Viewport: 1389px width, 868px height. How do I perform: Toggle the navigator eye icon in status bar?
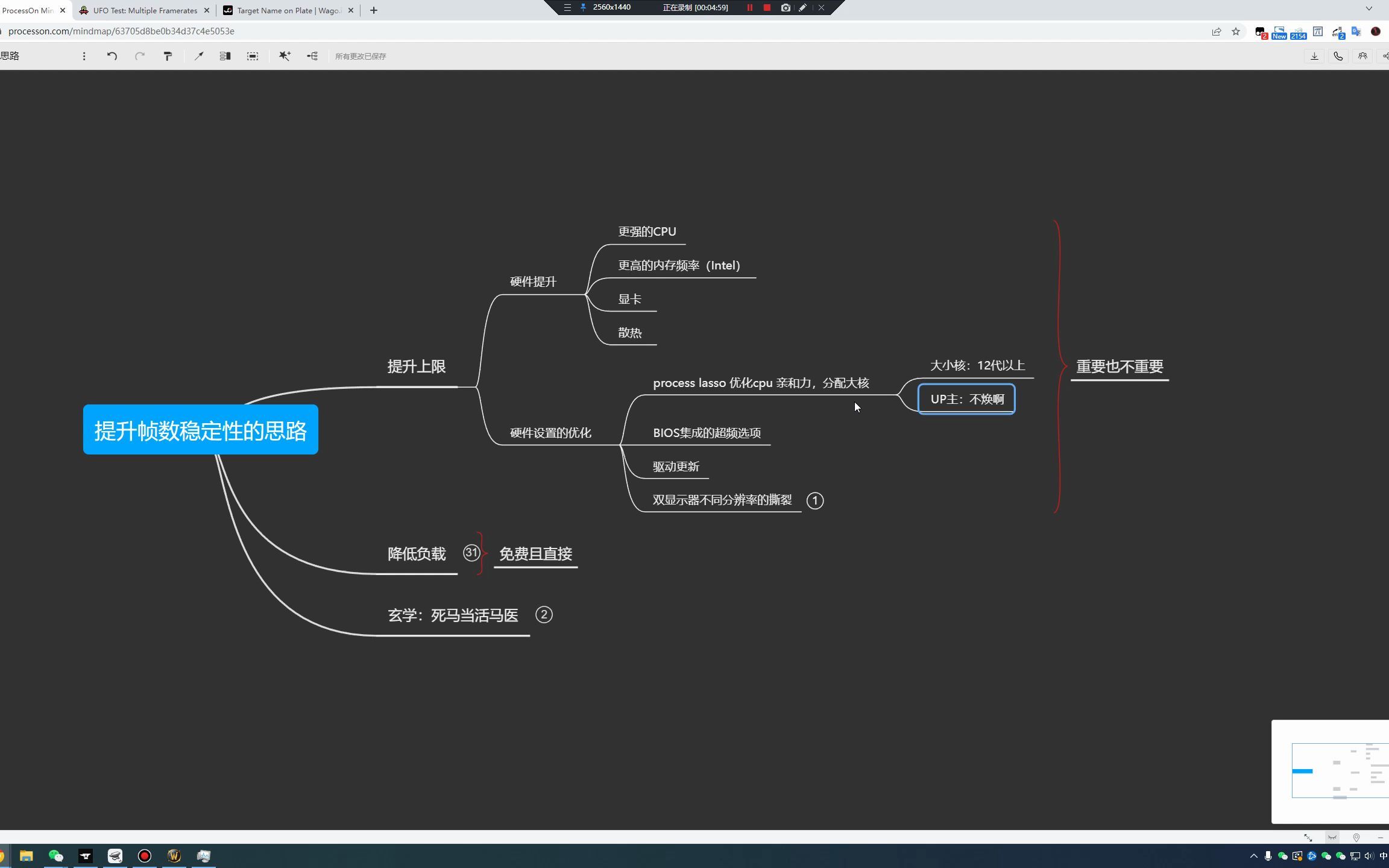click(x=1332, y=838)
